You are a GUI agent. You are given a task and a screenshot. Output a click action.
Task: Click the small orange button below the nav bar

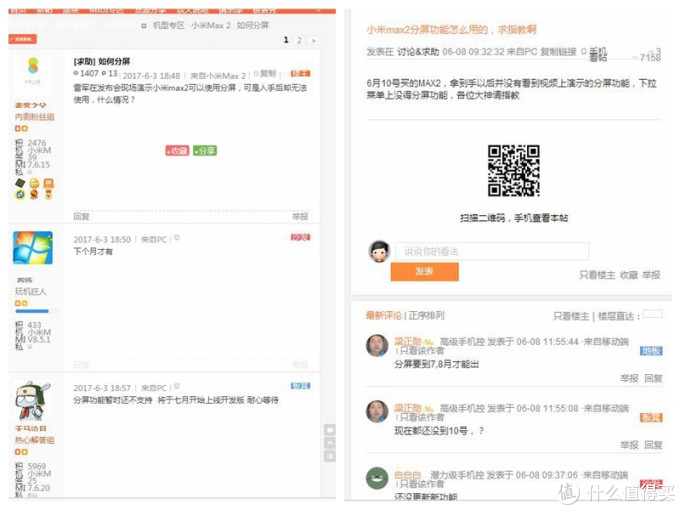(x=23, y=39)
